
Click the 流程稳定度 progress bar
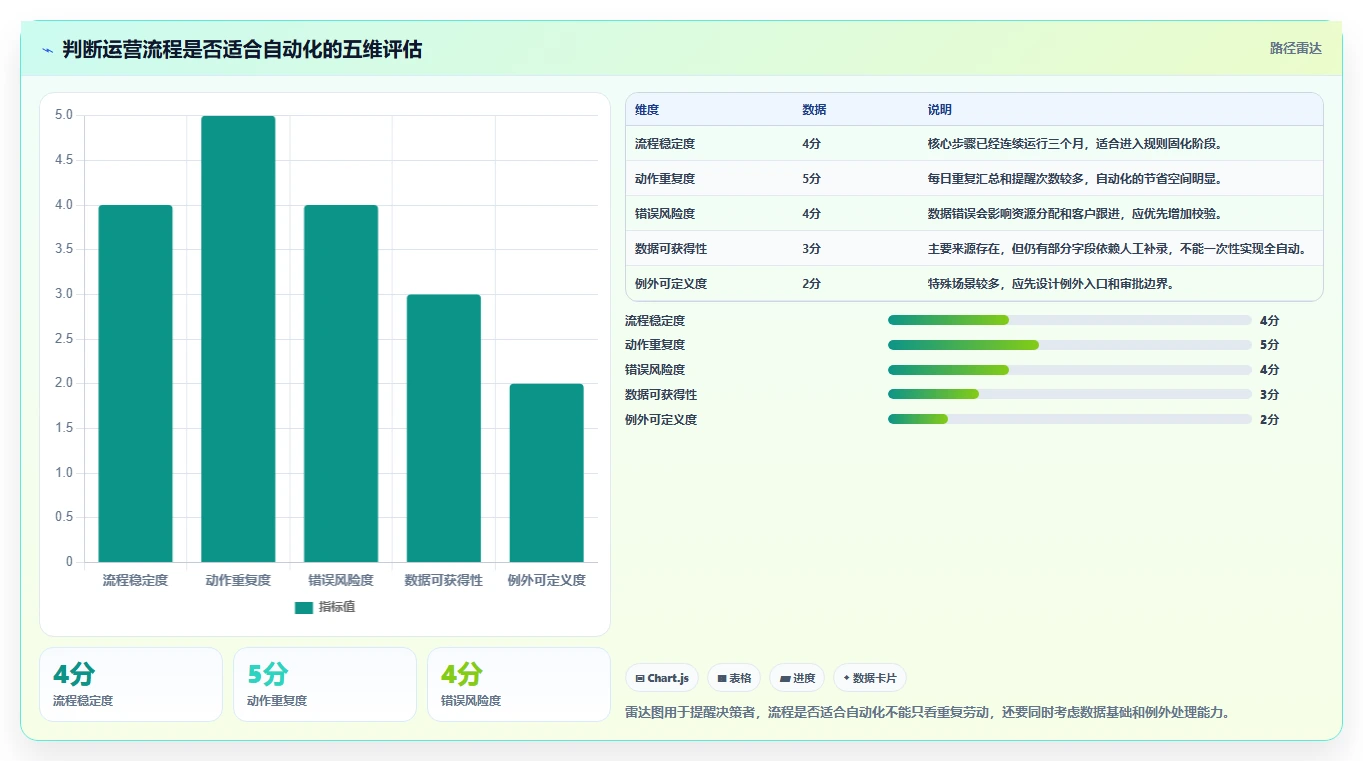tap(1070, 320)
